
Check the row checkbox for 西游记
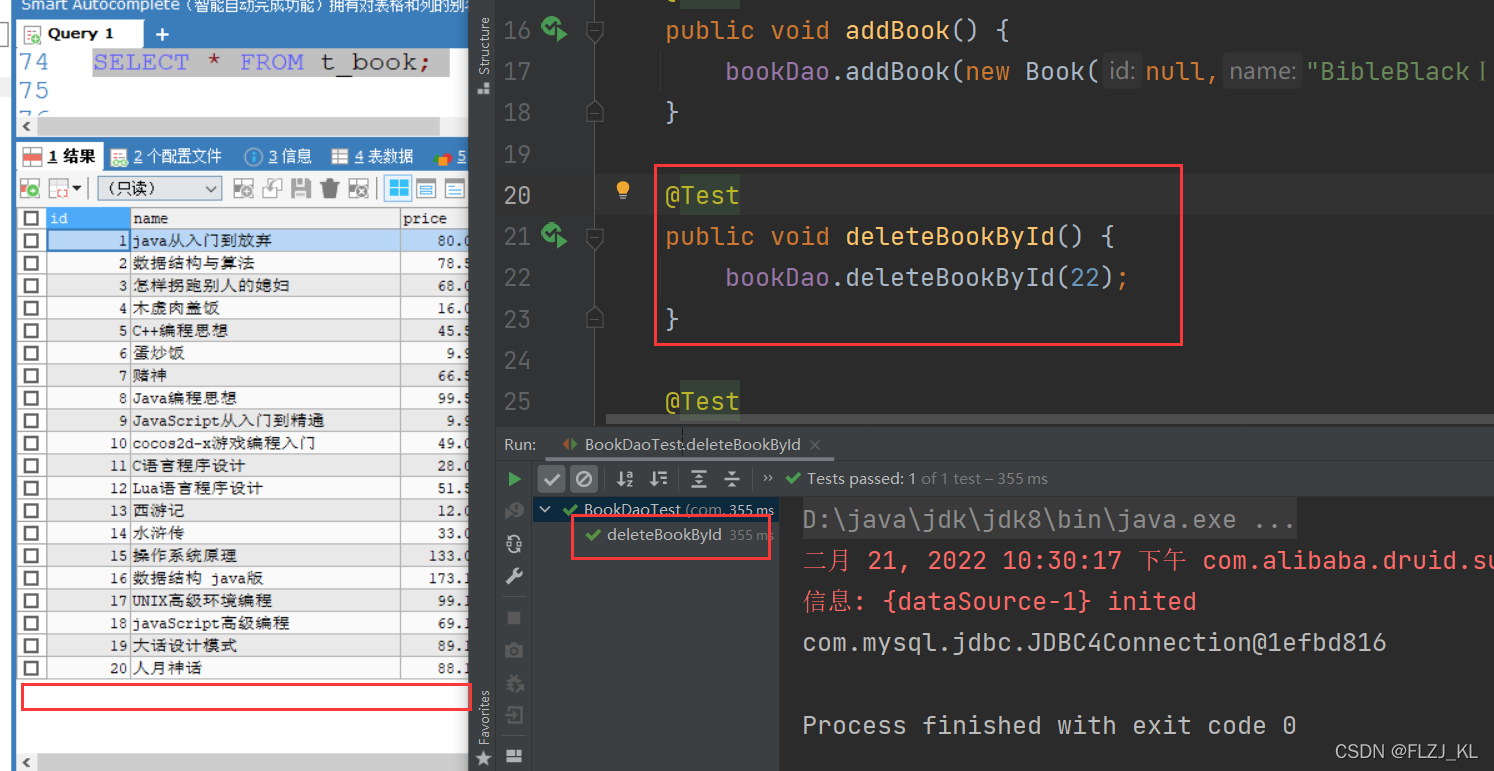click(x=31, y=510)
